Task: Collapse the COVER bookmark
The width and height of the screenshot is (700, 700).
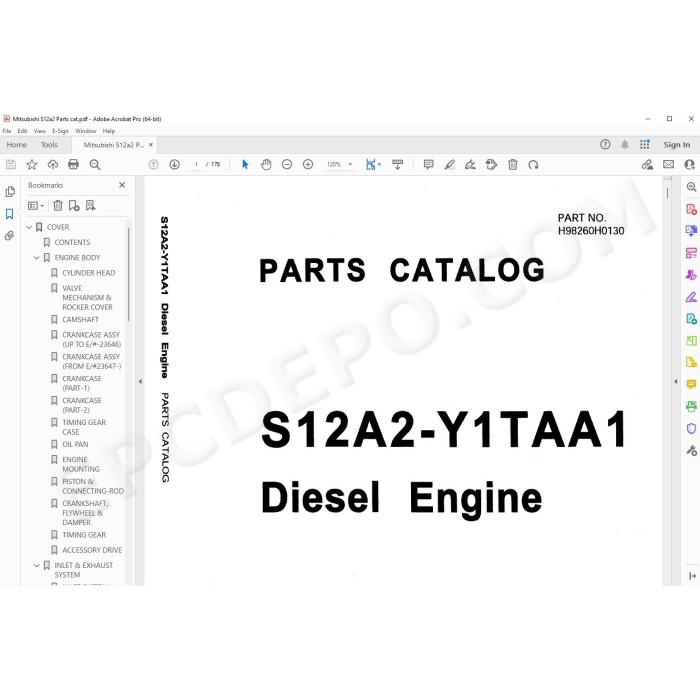Action: [x=29, y=227]
